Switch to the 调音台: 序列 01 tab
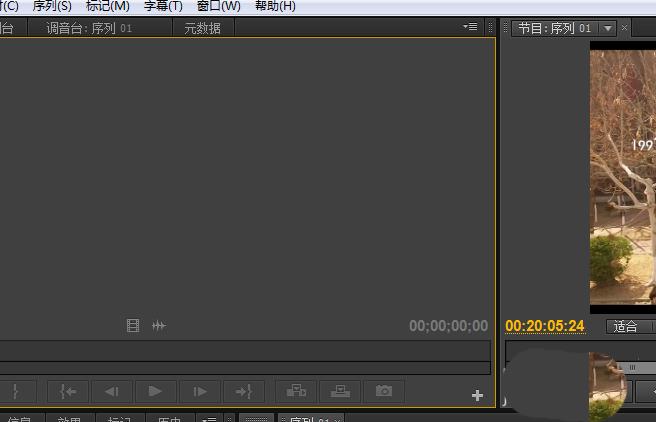This screenshot has height=422, width=656. click(89, 28)
